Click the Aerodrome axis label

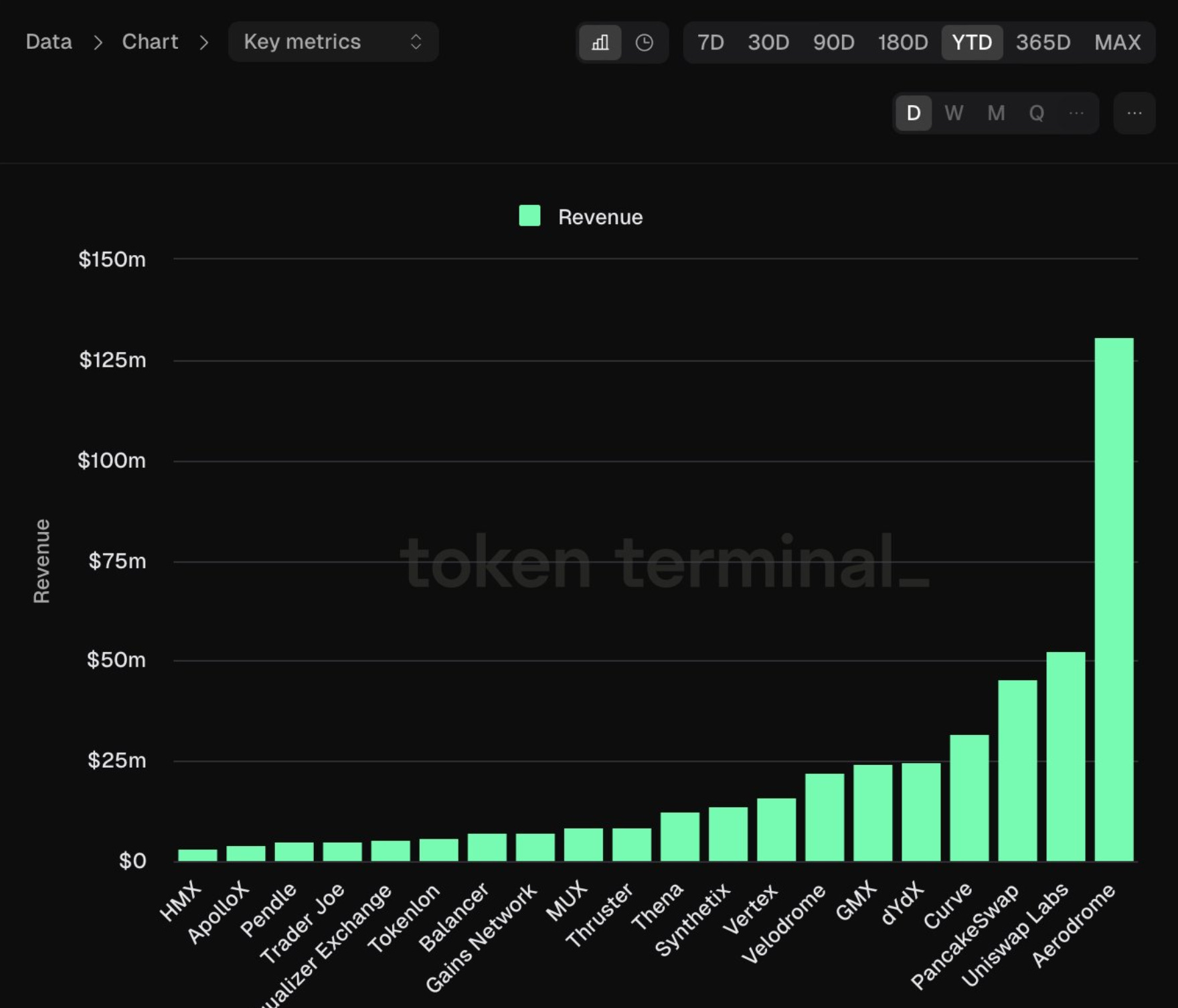coord(1074,926)
